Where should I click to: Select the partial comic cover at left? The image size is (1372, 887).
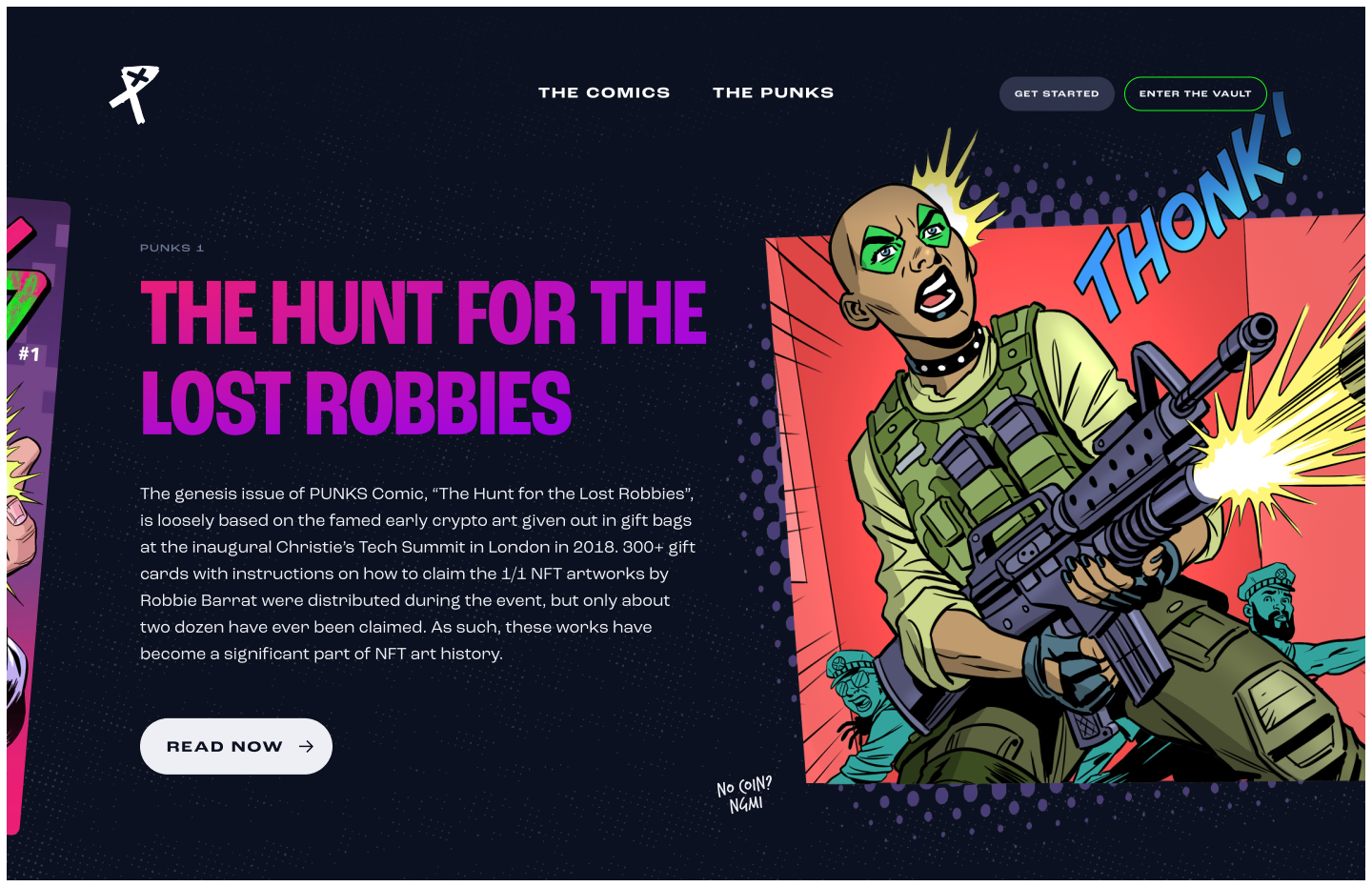(36, 514)
